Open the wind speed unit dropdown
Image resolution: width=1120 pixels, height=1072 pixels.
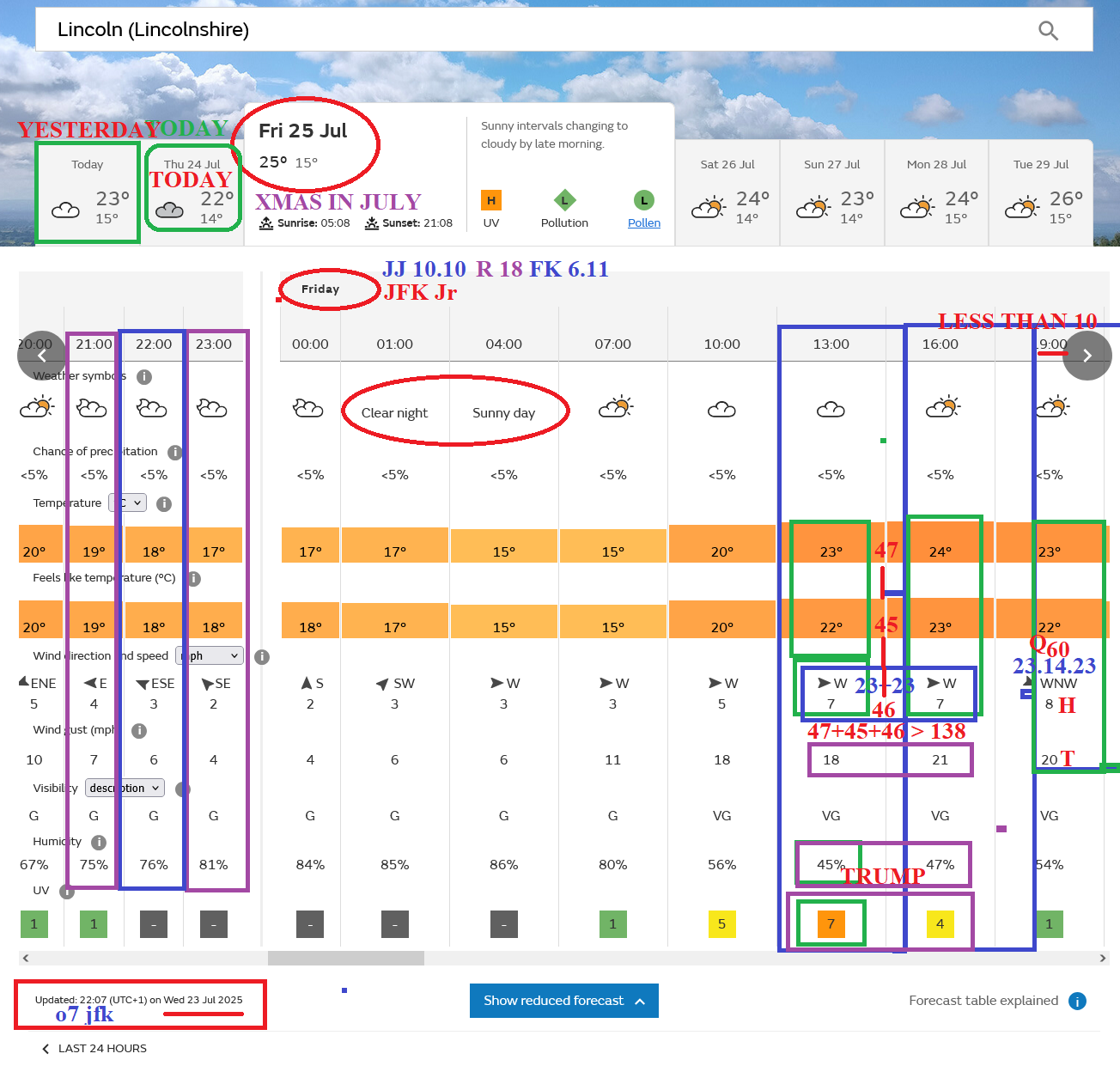click(x=211, y=655)
